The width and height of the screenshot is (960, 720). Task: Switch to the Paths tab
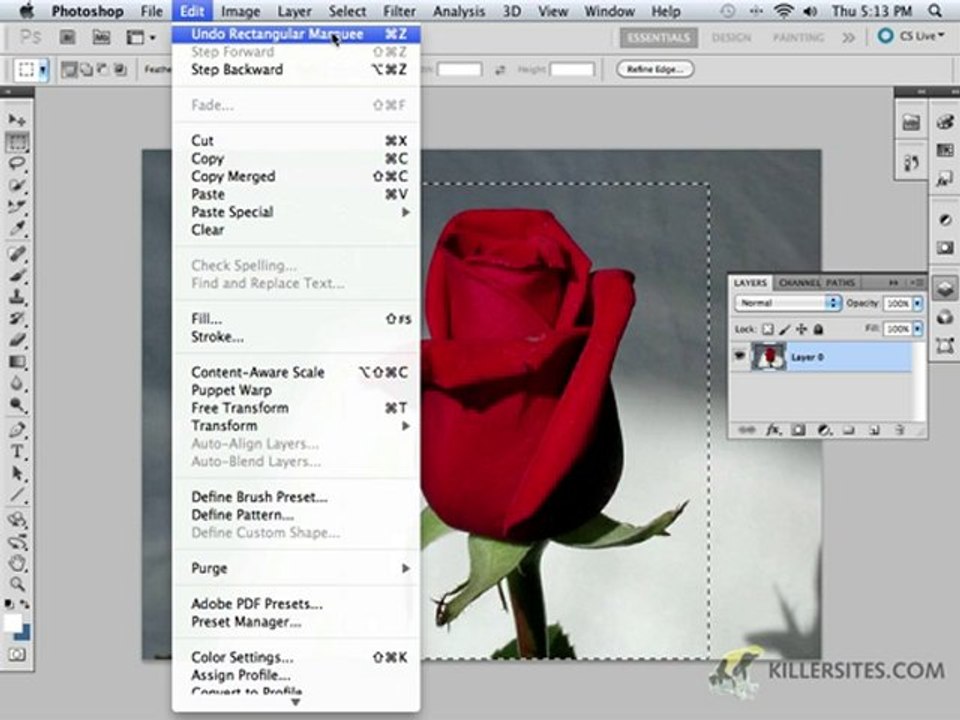click(x=841, y=282)
